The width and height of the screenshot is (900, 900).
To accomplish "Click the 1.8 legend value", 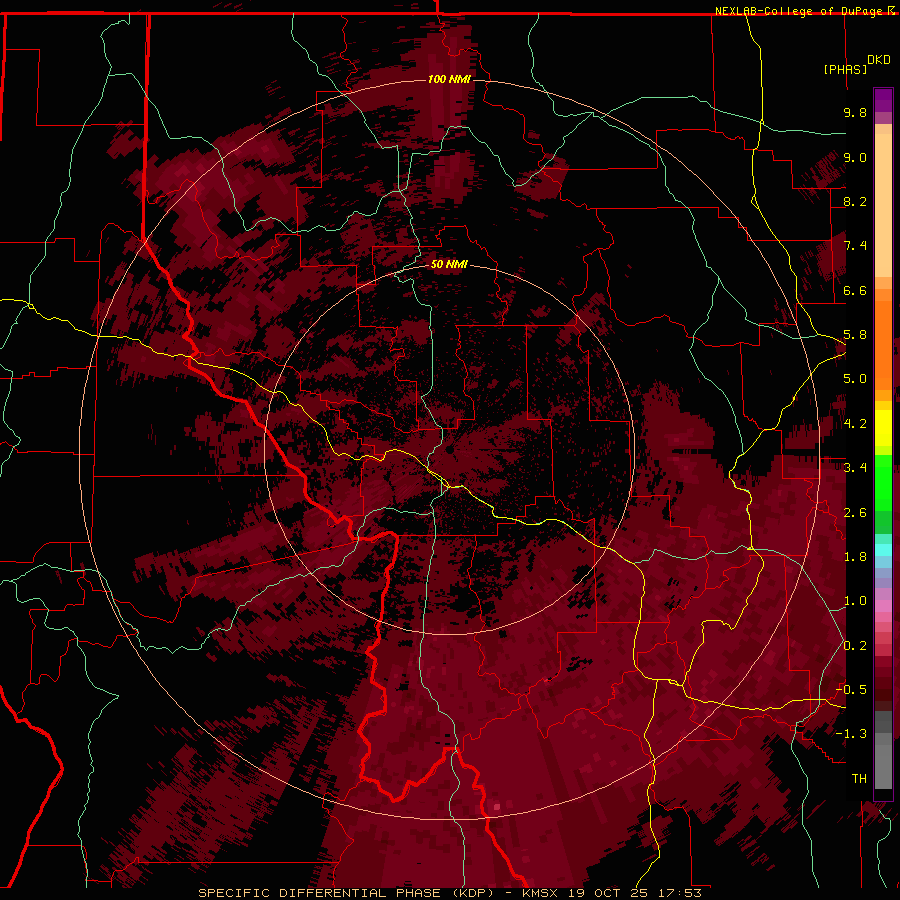I will [x=855, y=557].
